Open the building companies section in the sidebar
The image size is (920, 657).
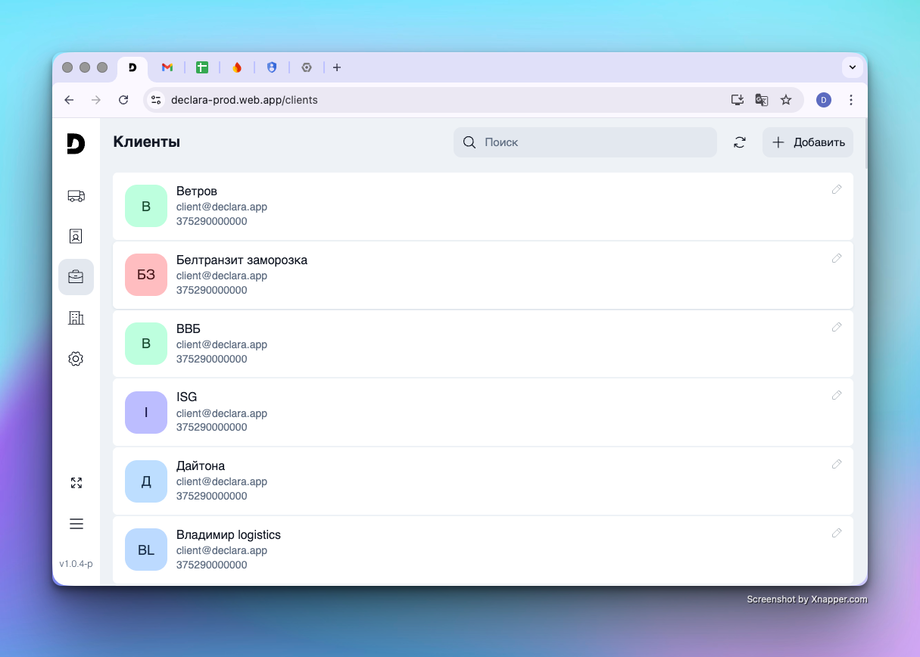click(x=76, y=317)
